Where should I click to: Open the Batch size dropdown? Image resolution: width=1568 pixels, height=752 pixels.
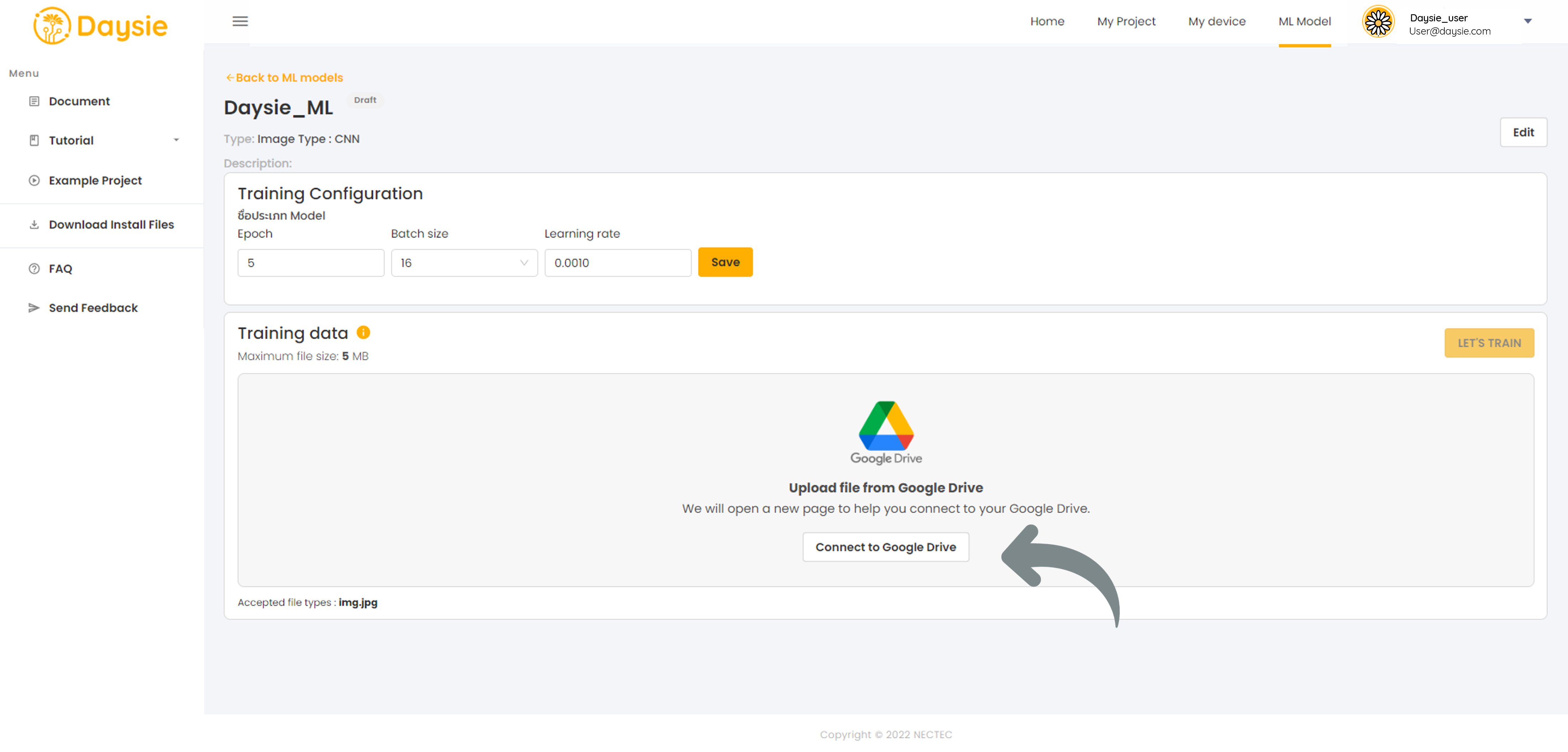464,263
